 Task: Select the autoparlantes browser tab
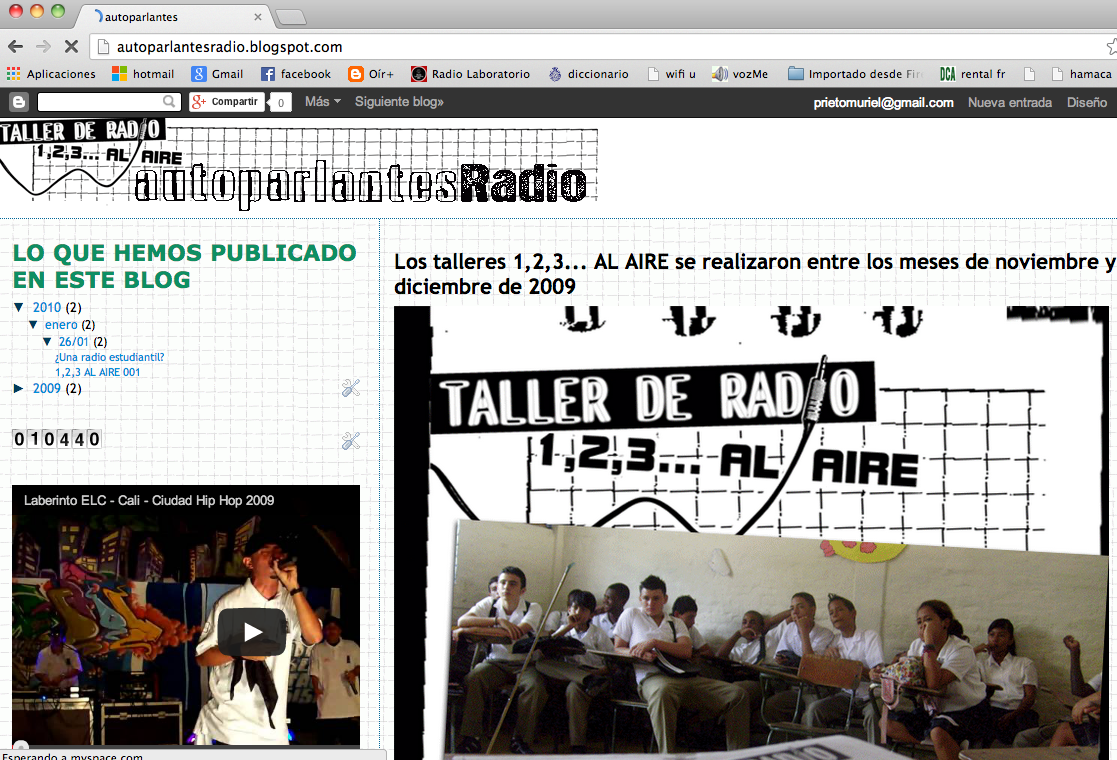173,16
